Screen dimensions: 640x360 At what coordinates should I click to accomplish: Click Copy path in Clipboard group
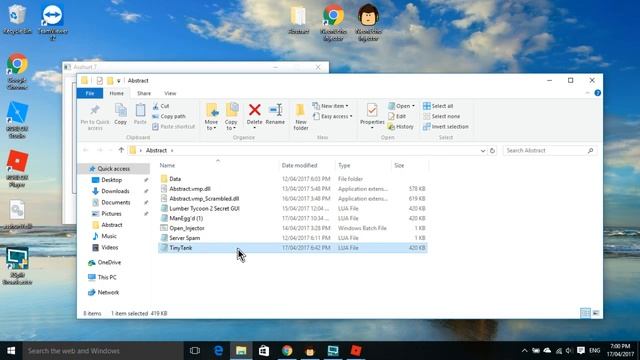(x=169, y=116)
